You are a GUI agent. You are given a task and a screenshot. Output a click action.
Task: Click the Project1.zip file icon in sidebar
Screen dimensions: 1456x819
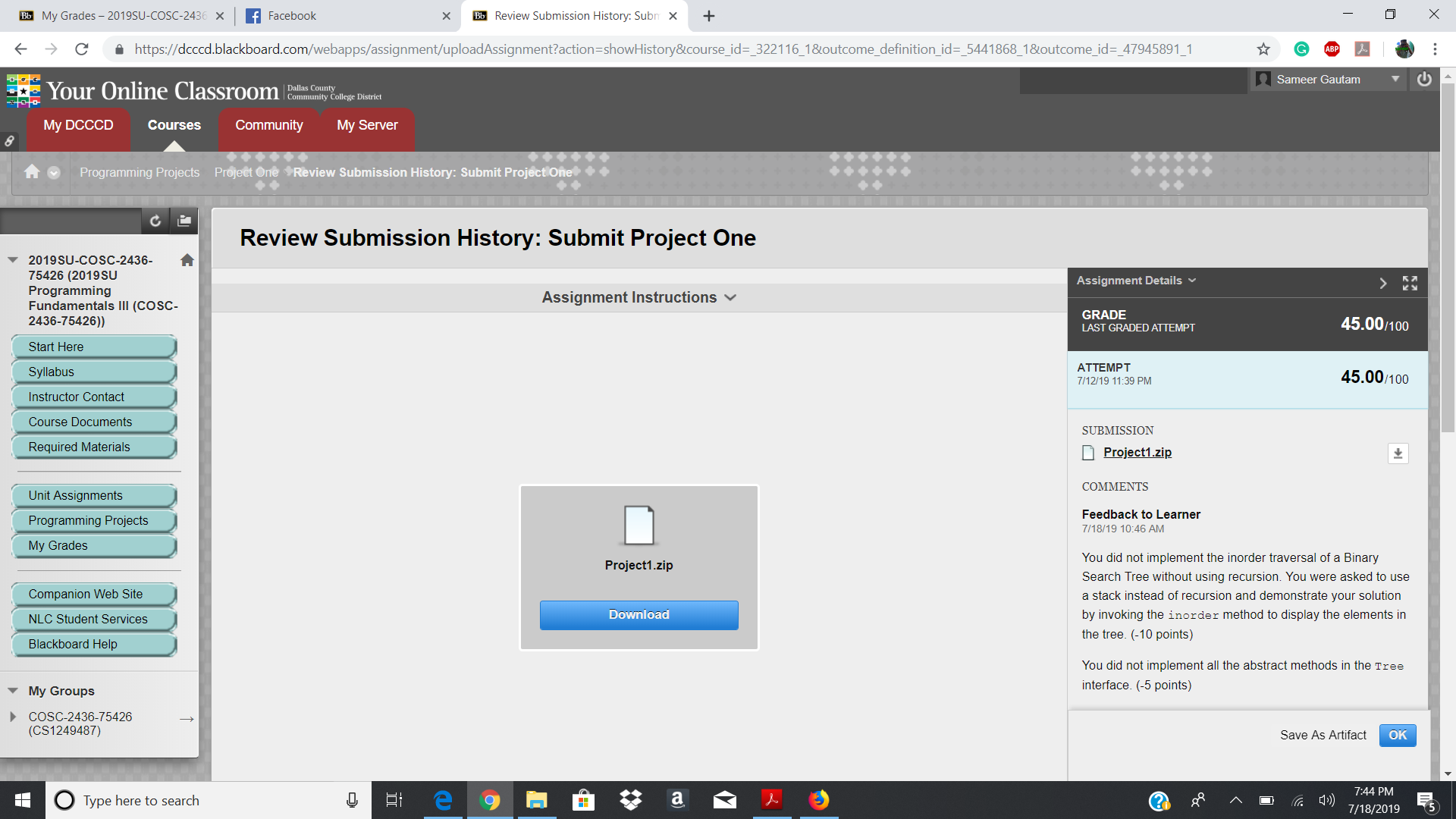(1088, 453)
